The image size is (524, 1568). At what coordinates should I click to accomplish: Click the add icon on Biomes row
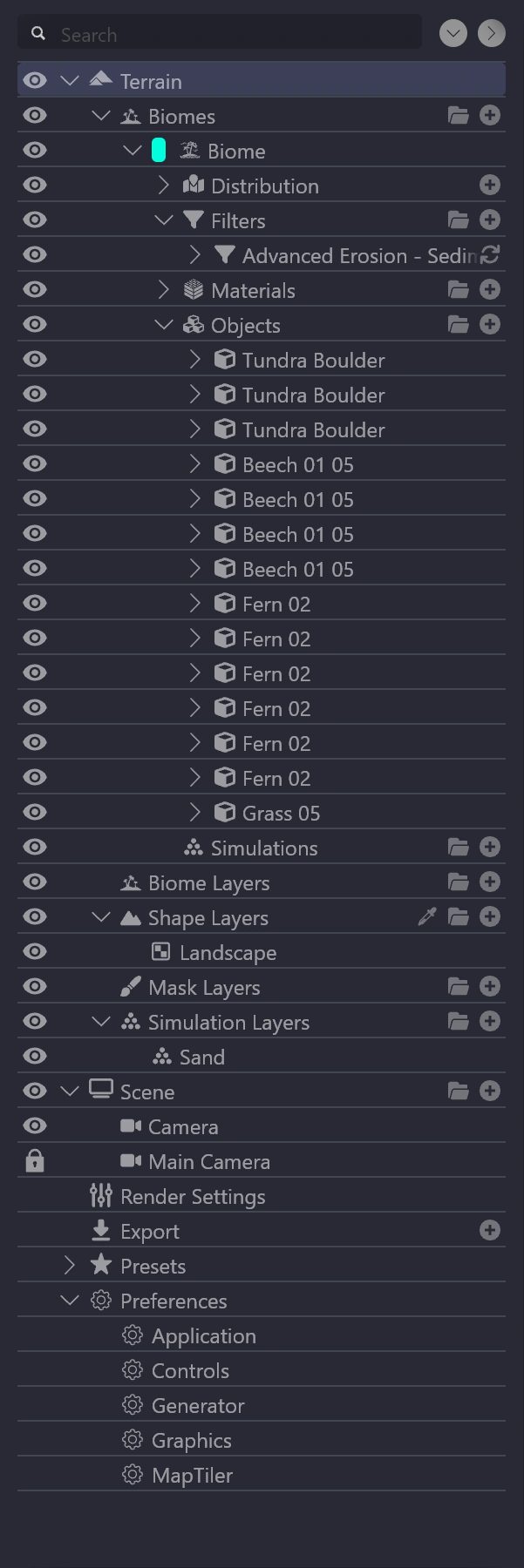pos(490,116)
